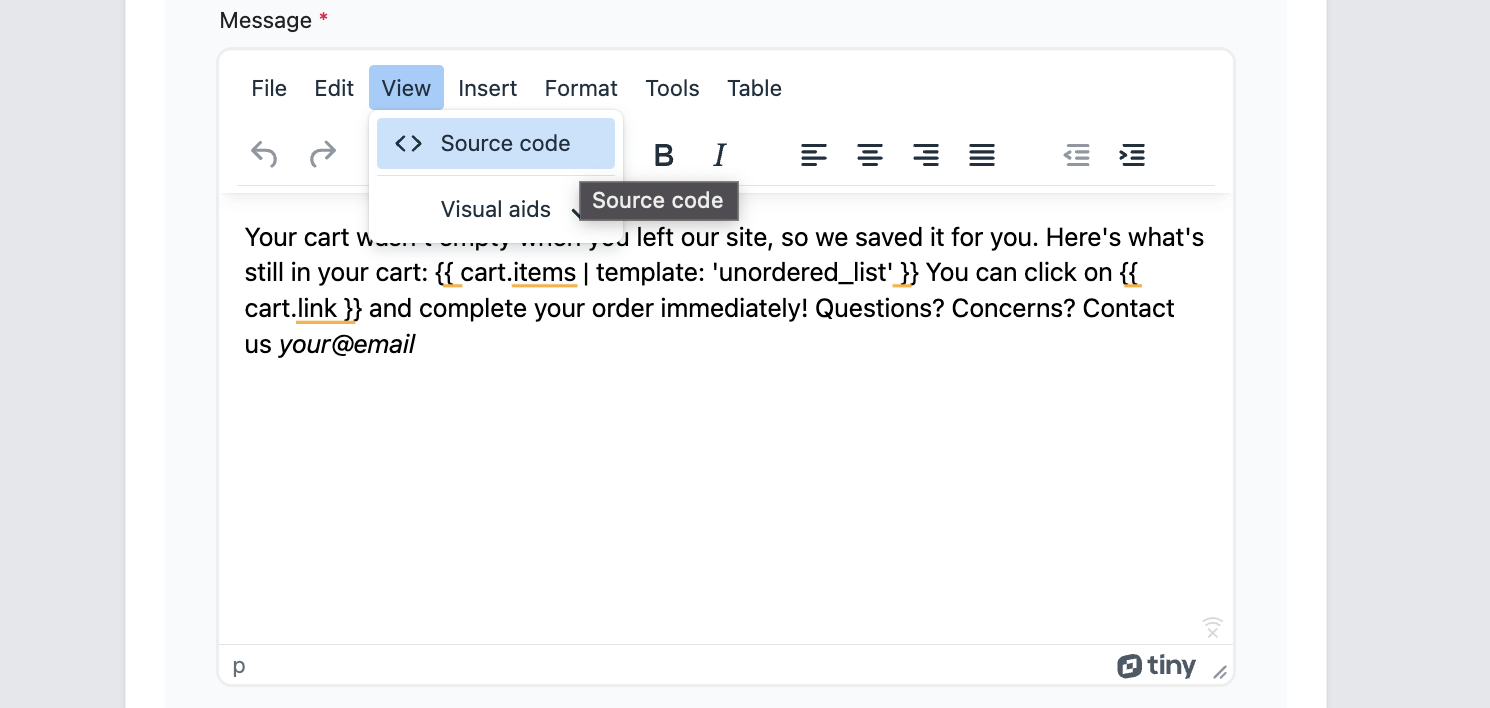Screen dimensions: 1490x708
Task: Click the tiny logo link
Action: click(1156, 666)
